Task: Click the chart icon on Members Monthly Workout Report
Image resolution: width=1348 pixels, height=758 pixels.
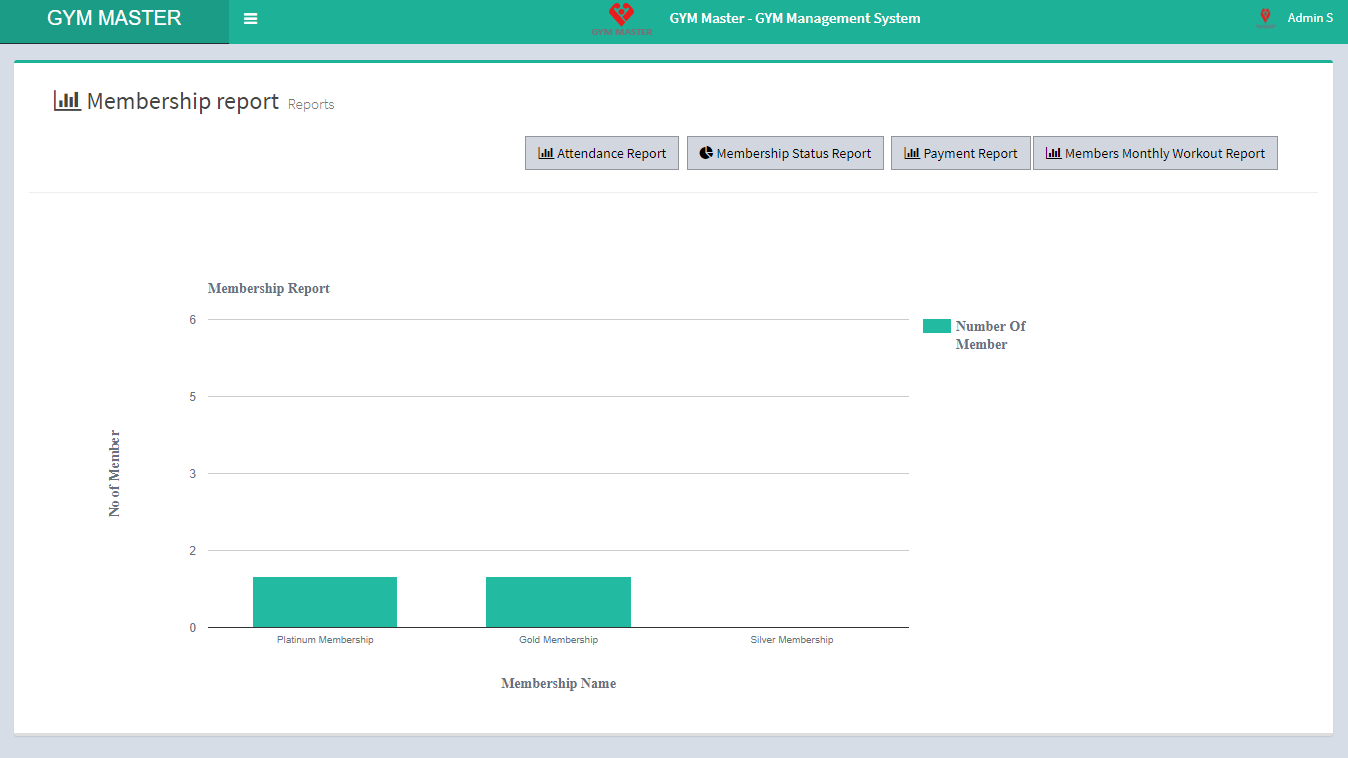Action: (x=1053, y=153)
